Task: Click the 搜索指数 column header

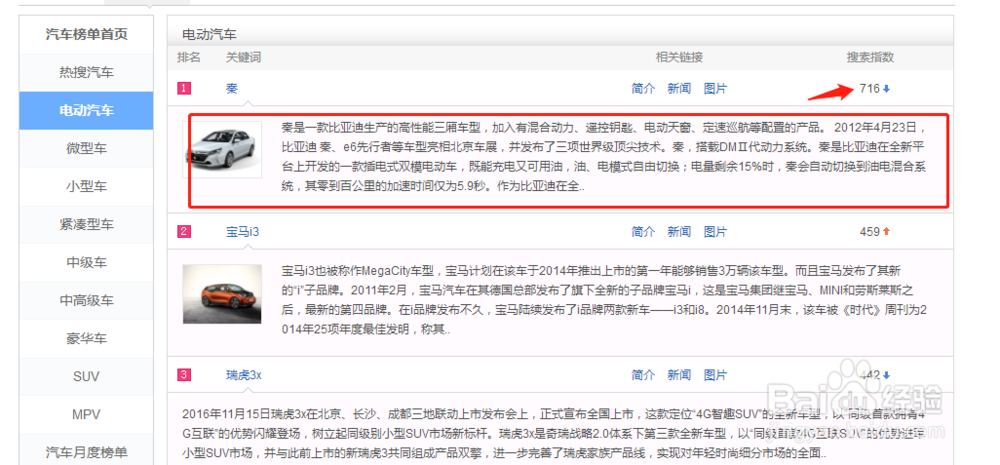Action: (x=870, y=57)
